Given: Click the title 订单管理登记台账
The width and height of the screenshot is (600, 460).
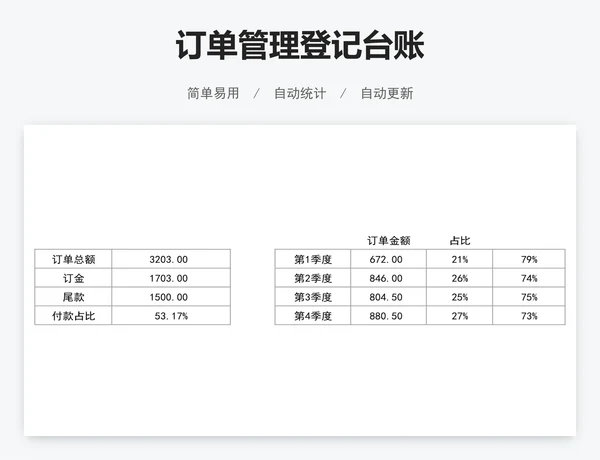Looking at the screenshot, I should pyautogui.click(x=299, y=45).
